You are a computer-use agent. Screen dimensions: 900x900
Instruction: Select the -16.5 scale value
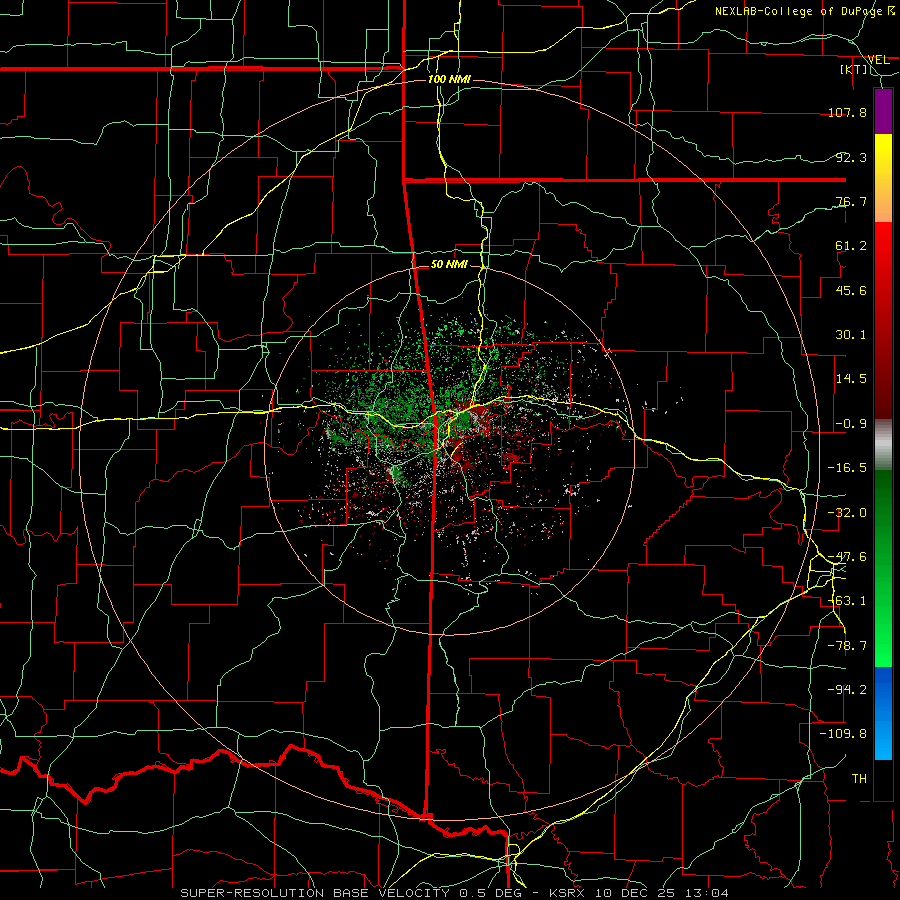848,468
